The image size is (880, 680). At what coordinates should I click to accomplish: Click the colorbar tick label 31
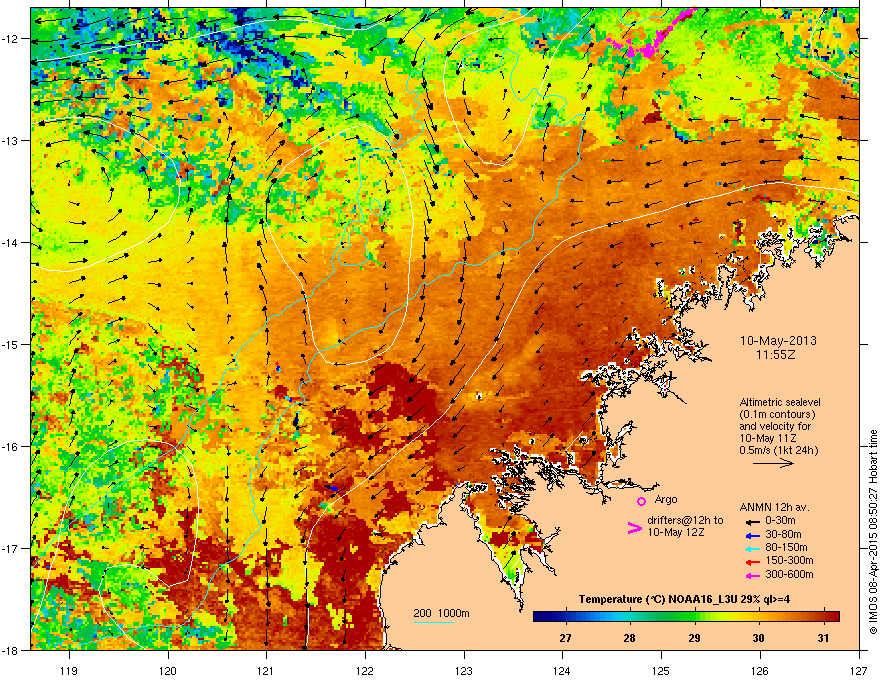[x=823, y=638]
